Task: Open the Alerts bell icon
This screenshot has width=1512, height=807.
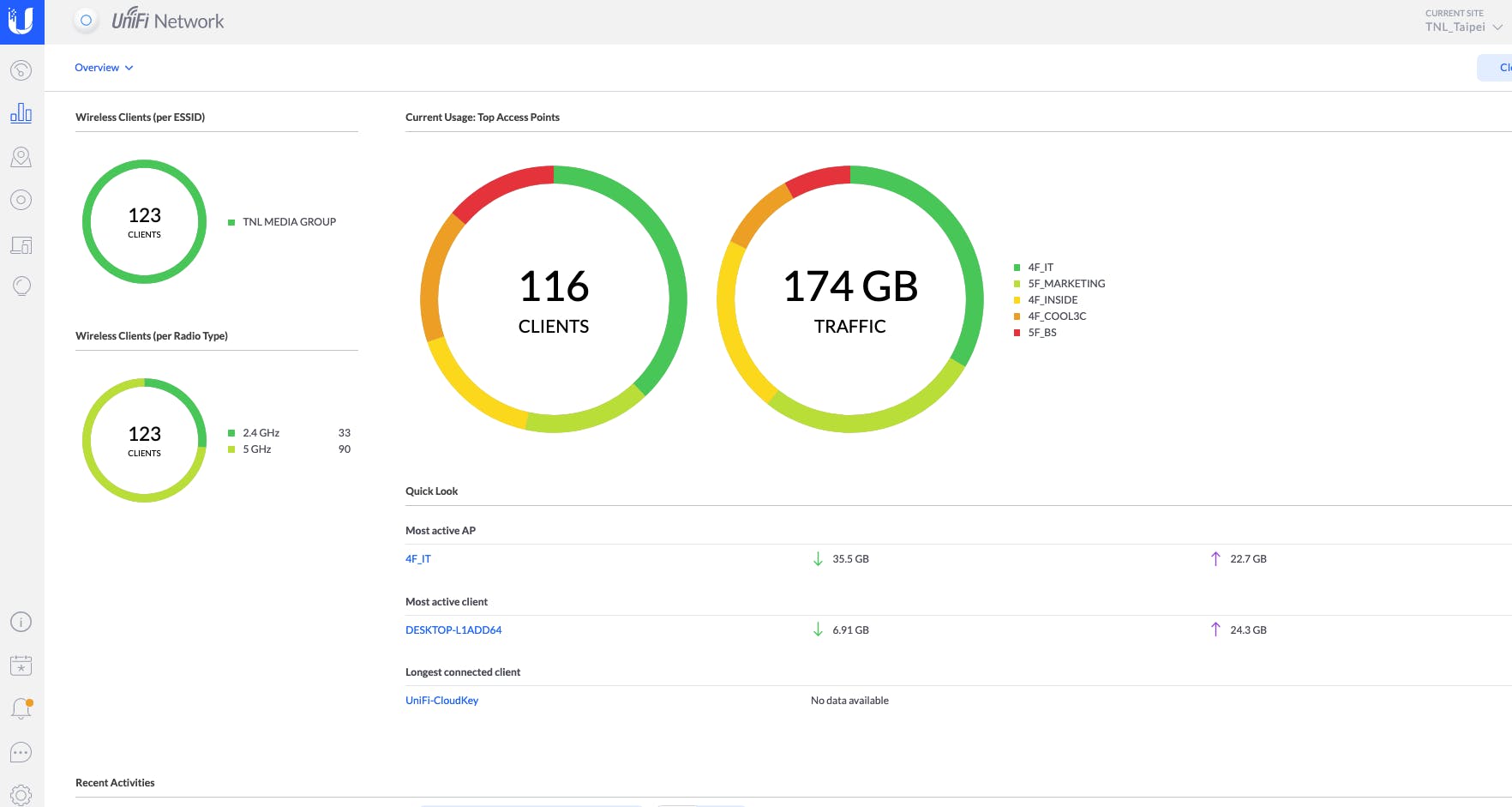Action: coord(21,708)
